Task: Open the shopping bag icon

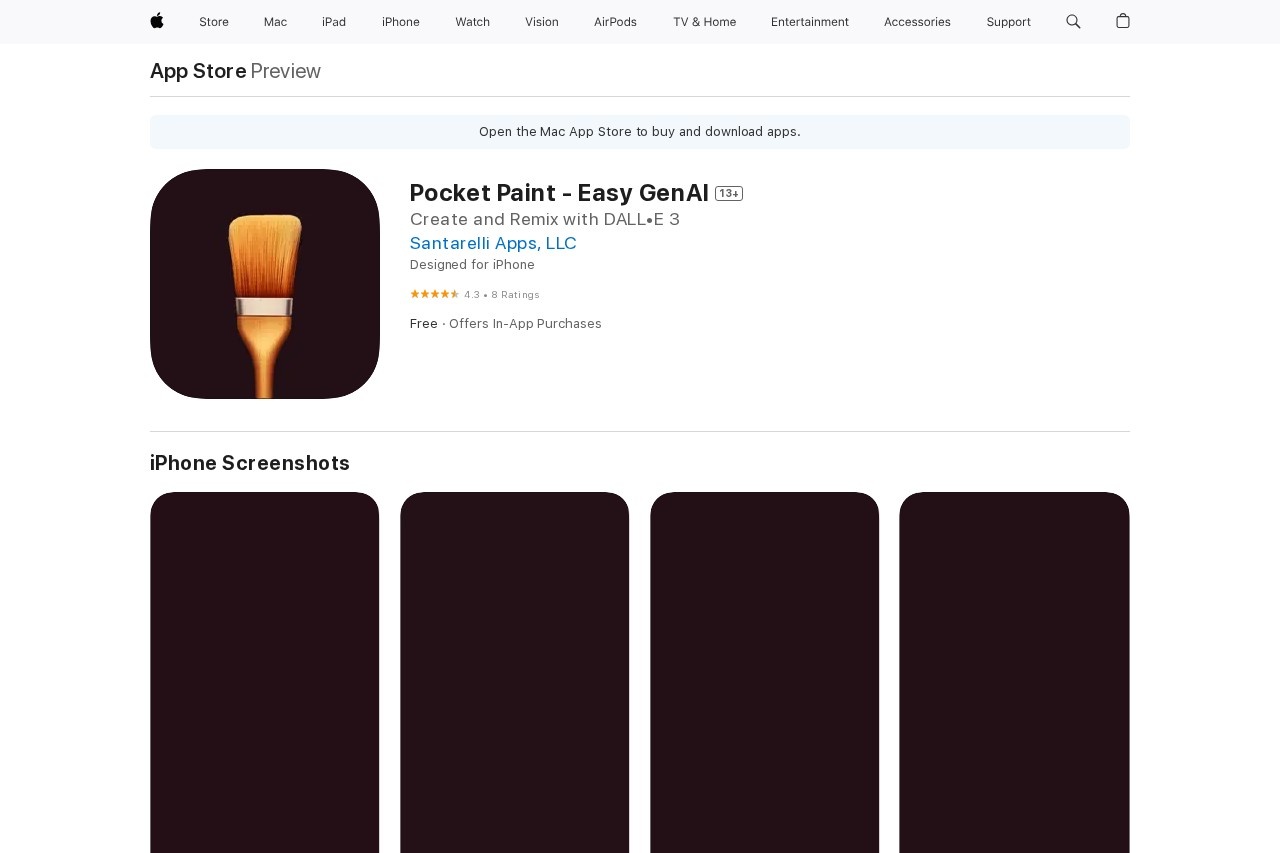Action: click(1123, 21)
